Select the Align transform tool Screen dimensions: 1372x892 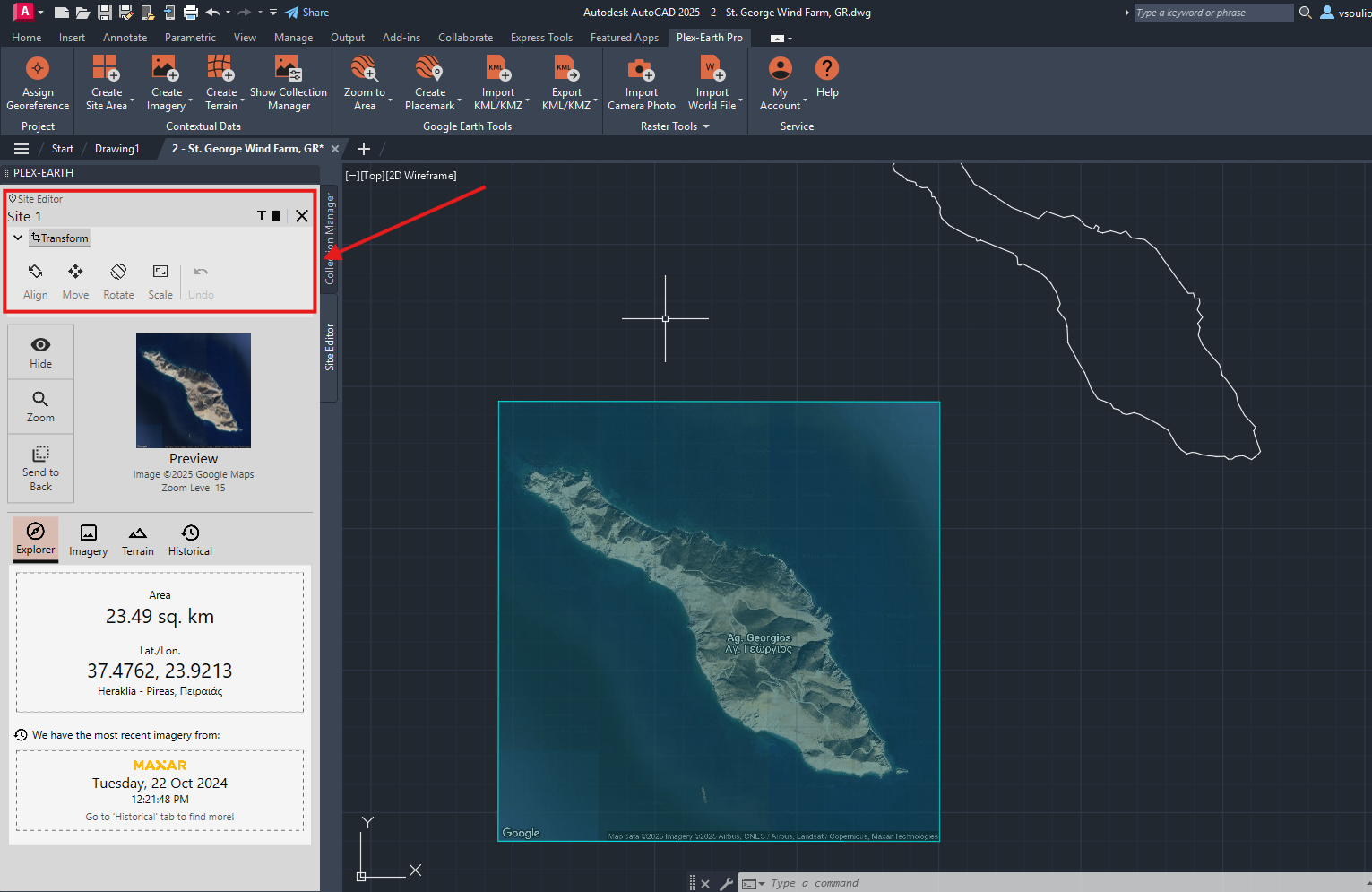pos(36,281)
